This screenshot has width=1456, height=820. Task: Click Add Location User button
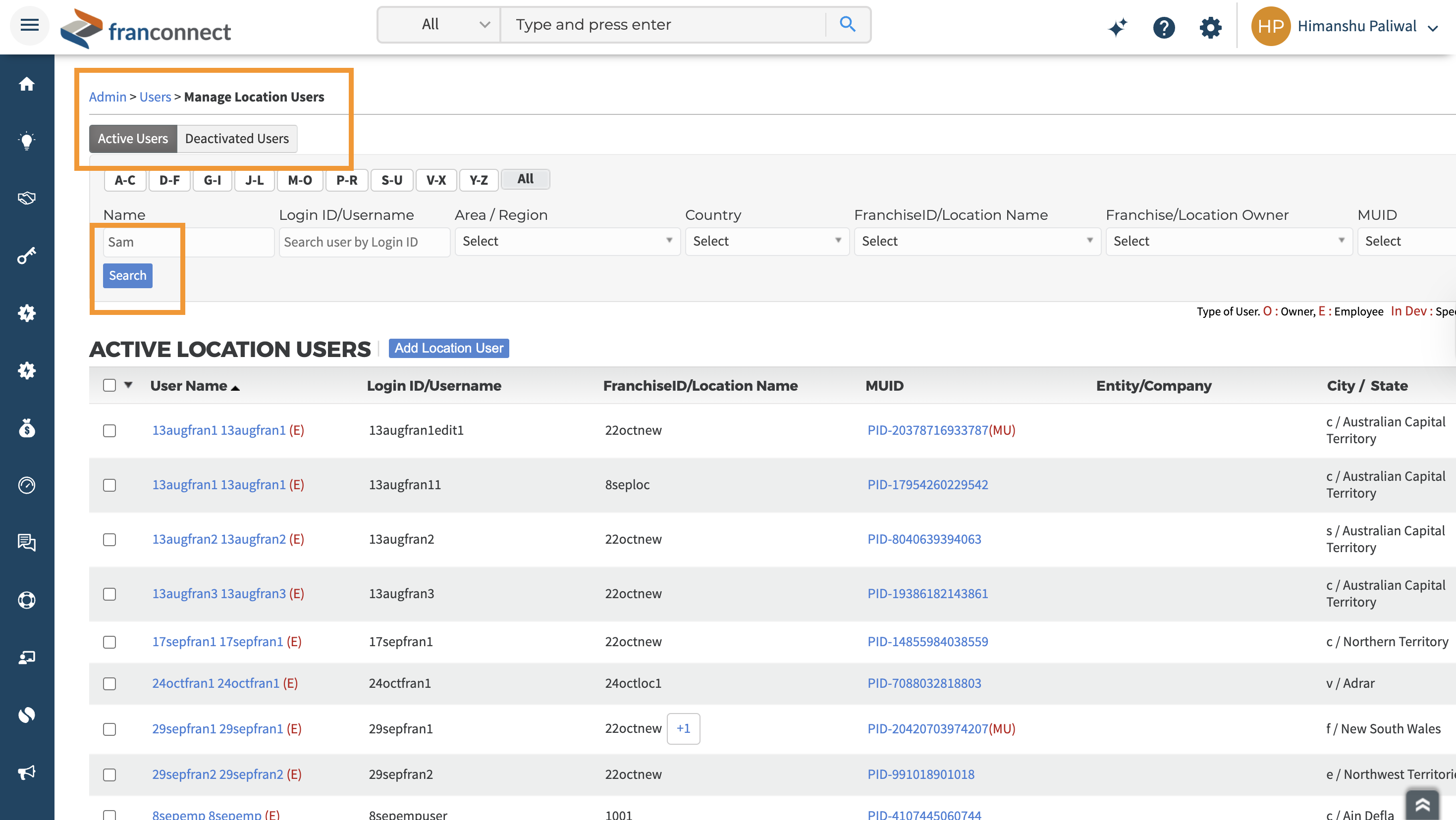448,348
